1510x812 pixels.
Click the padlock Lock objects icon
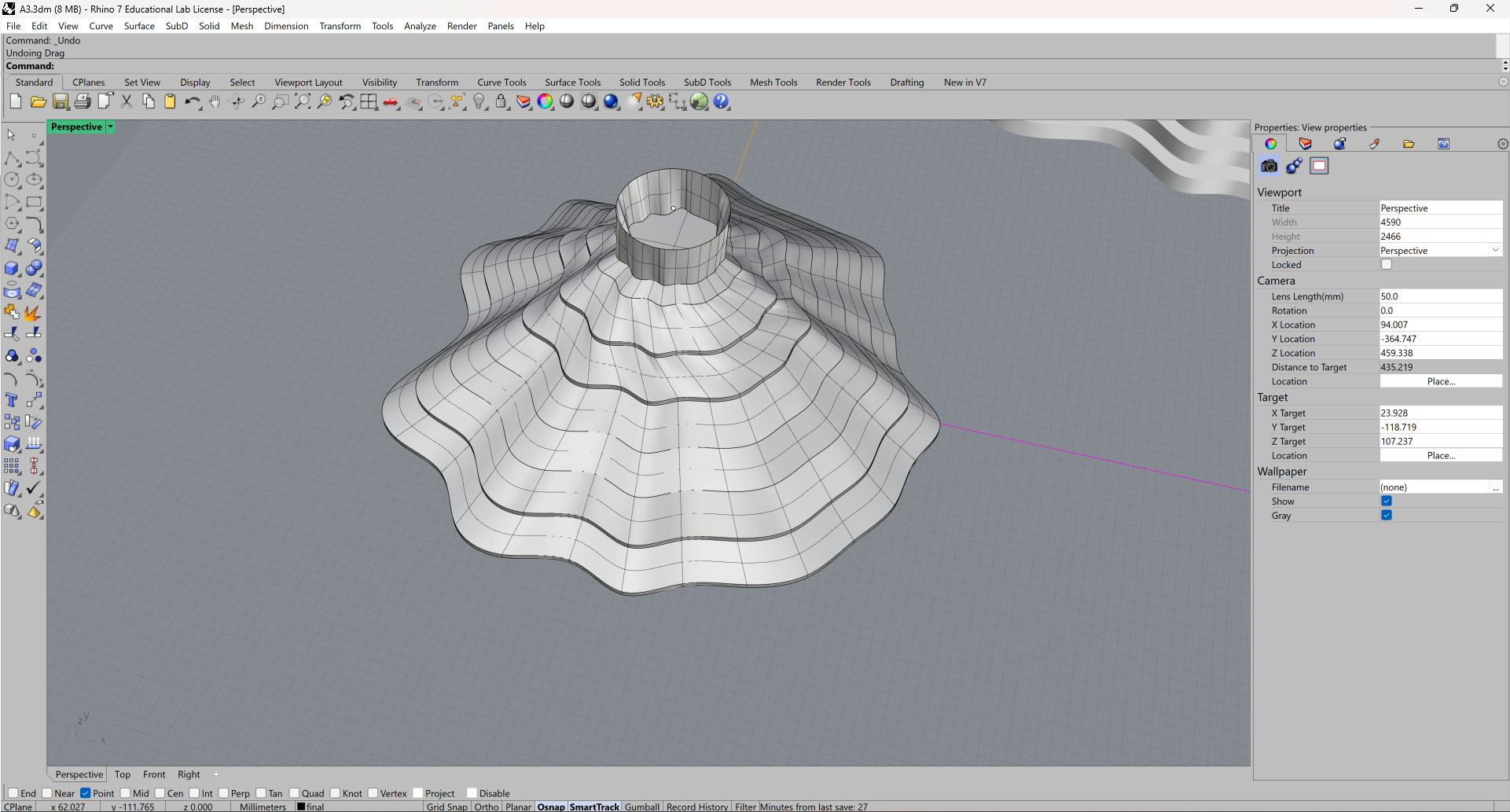501,101
